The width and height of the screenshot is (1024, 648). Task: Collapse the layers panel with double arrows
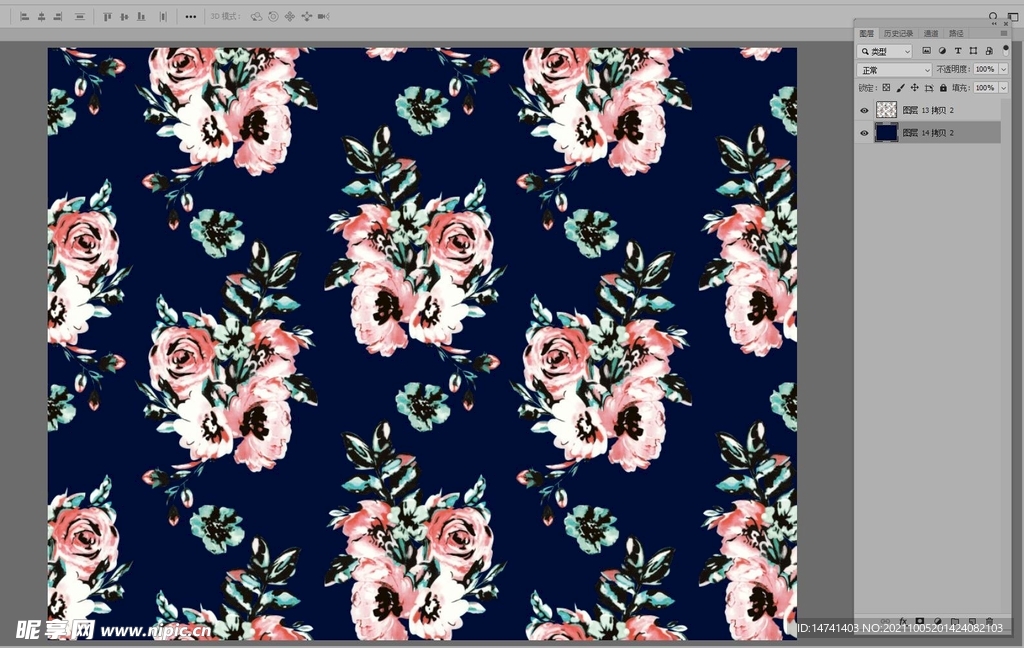tap(995, 24)
